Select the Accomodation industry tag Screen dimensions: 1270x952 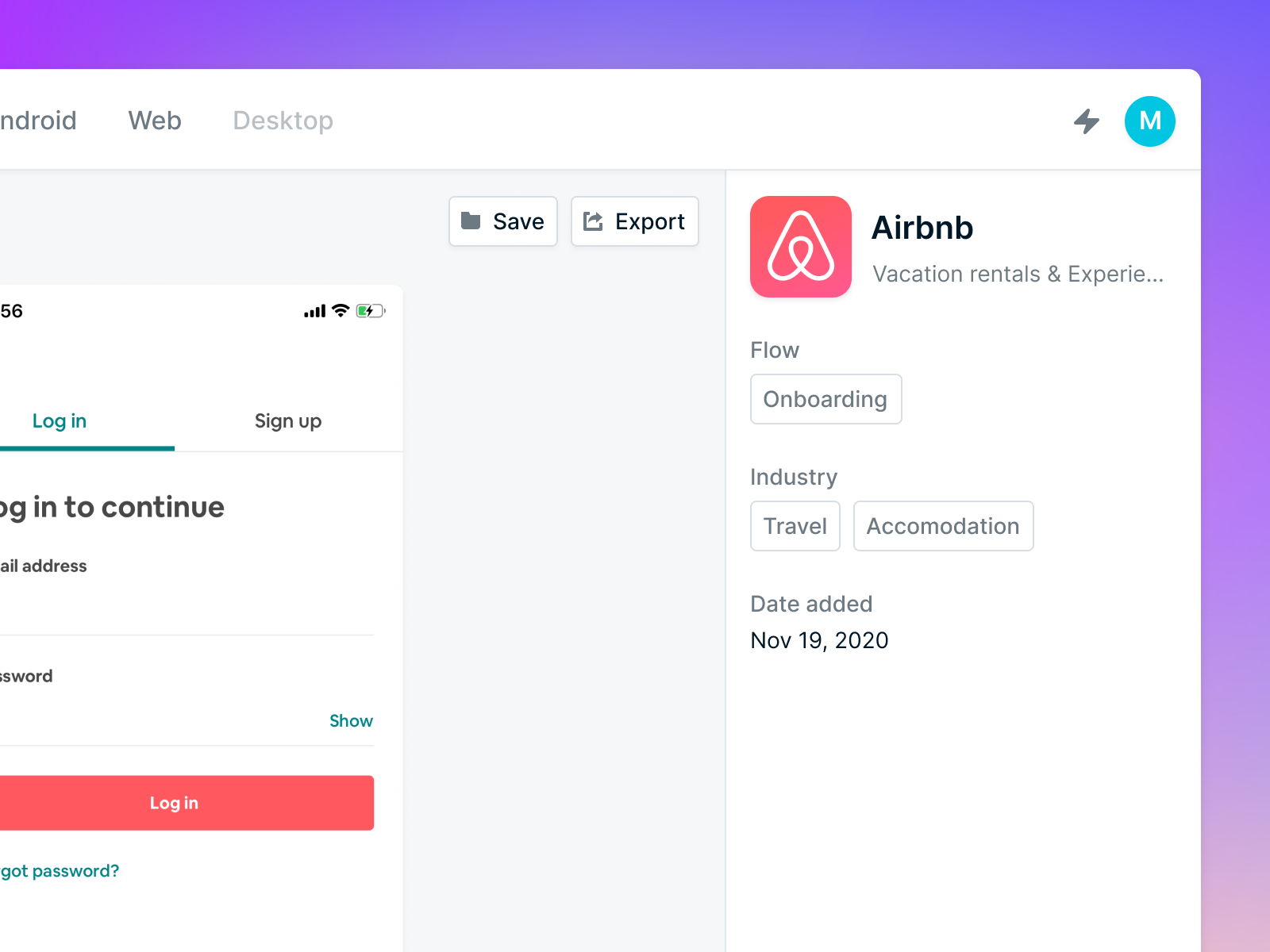[x=943, y=526]
